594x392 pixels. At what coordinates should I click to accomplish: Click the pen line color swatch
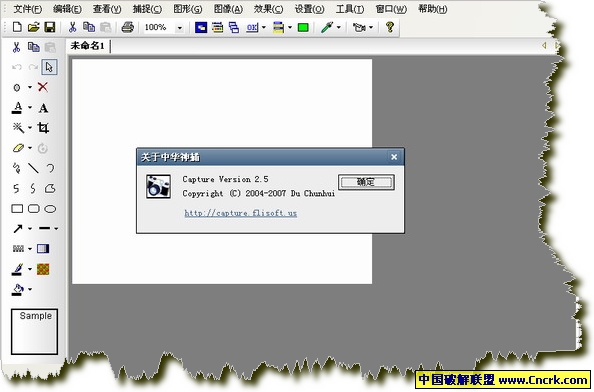pyautogui.click(x=17, y=269)
